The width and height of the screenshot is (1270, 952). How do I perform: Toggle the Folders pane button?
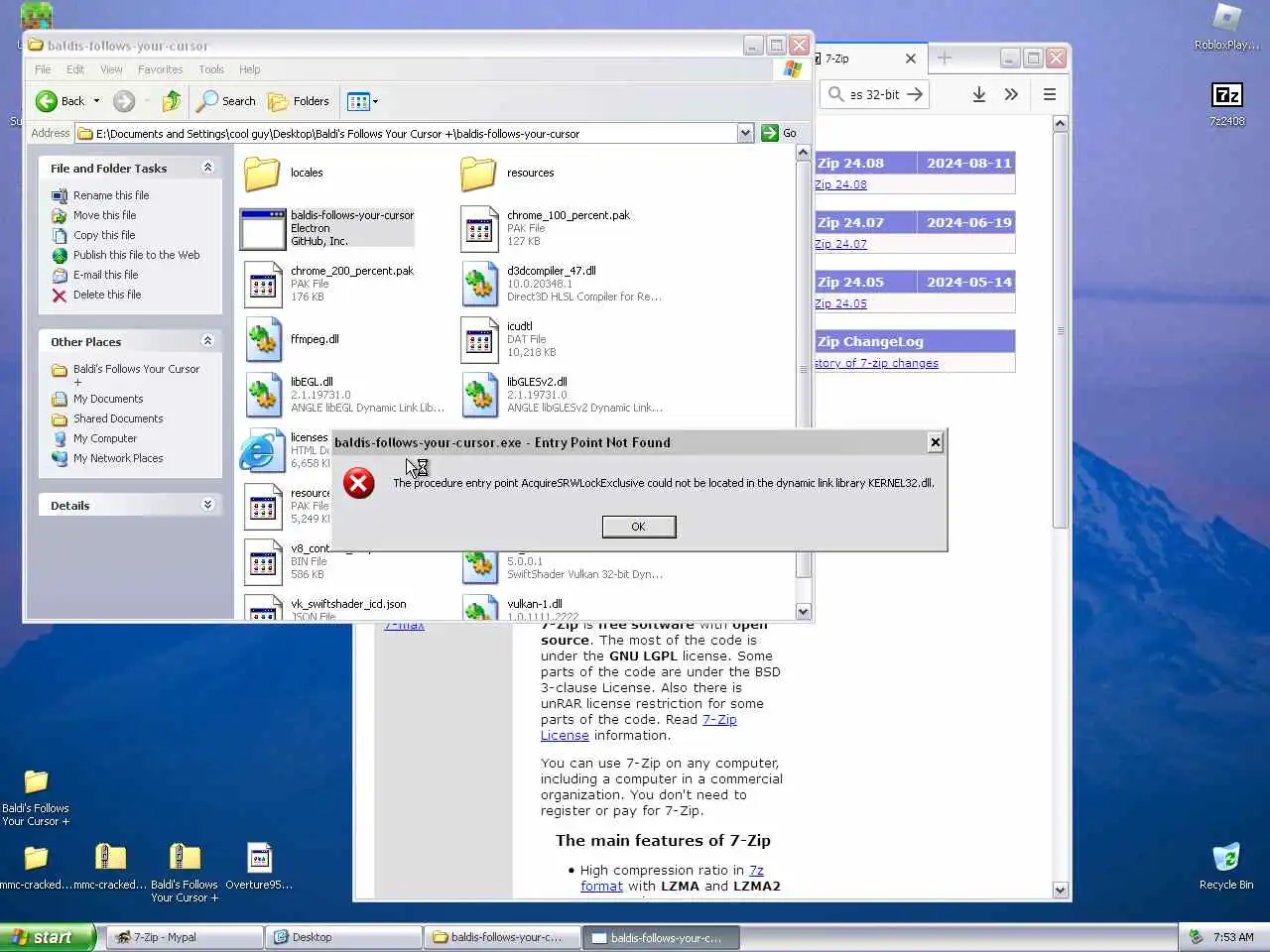pos(299,101)
